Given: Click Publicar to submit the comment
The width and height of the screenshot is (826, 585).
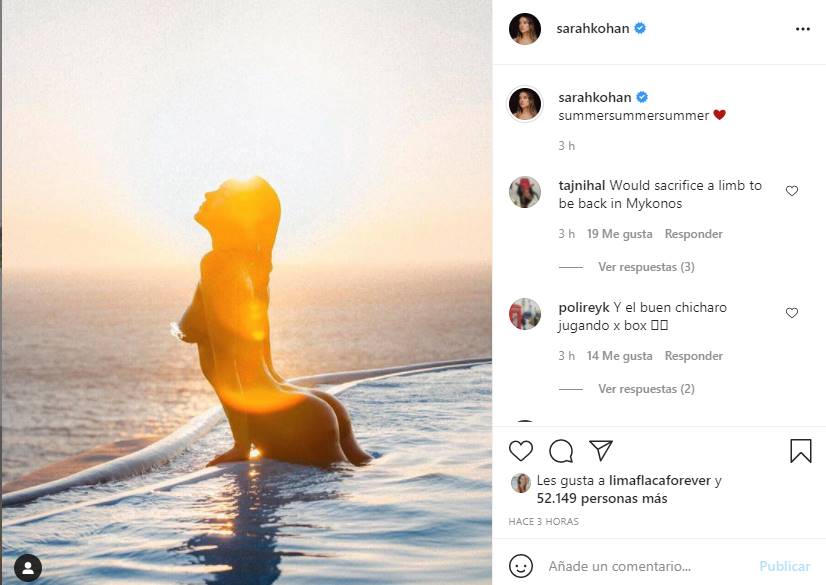Looking at the screenshot, I should tap(787, 565).
